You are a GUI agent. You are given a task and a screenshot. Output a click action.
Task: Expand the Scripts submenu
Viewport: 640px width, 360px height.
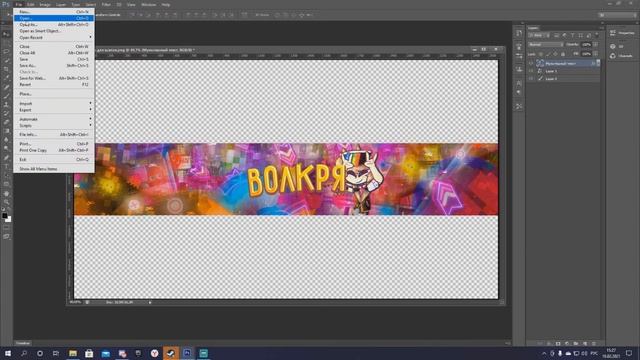53,126
